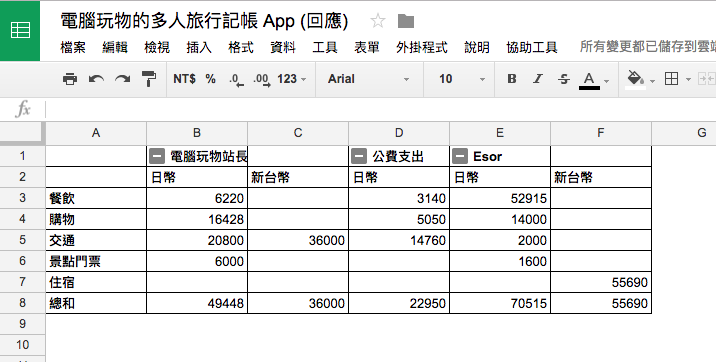Select cell with value 52915
The image size is (716, 362).
[500, 198]
